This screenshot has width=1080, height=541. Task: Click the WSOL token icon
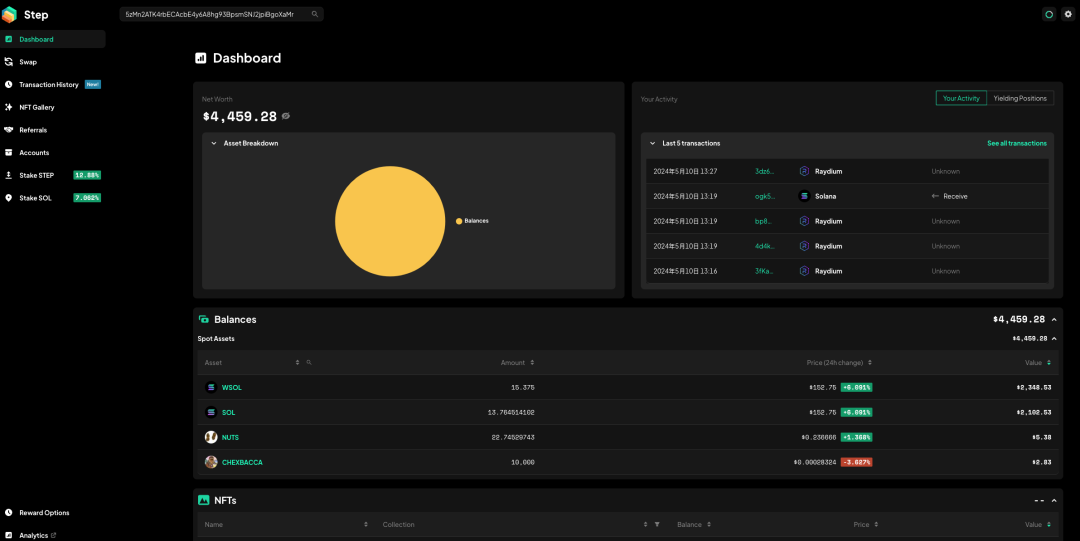(211, 388)
